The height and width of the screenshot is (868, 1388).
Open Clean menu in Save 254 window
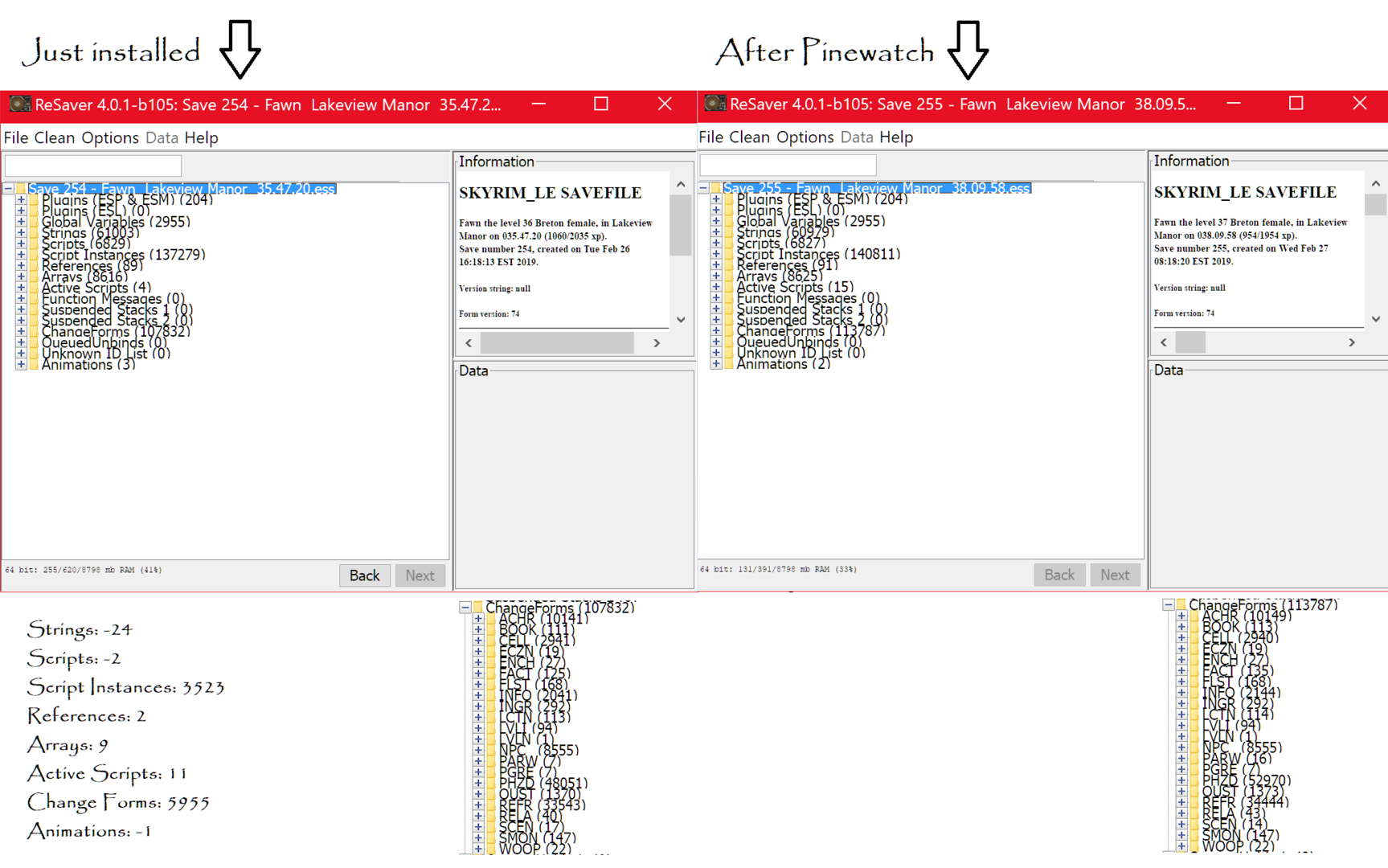[55, 137]
